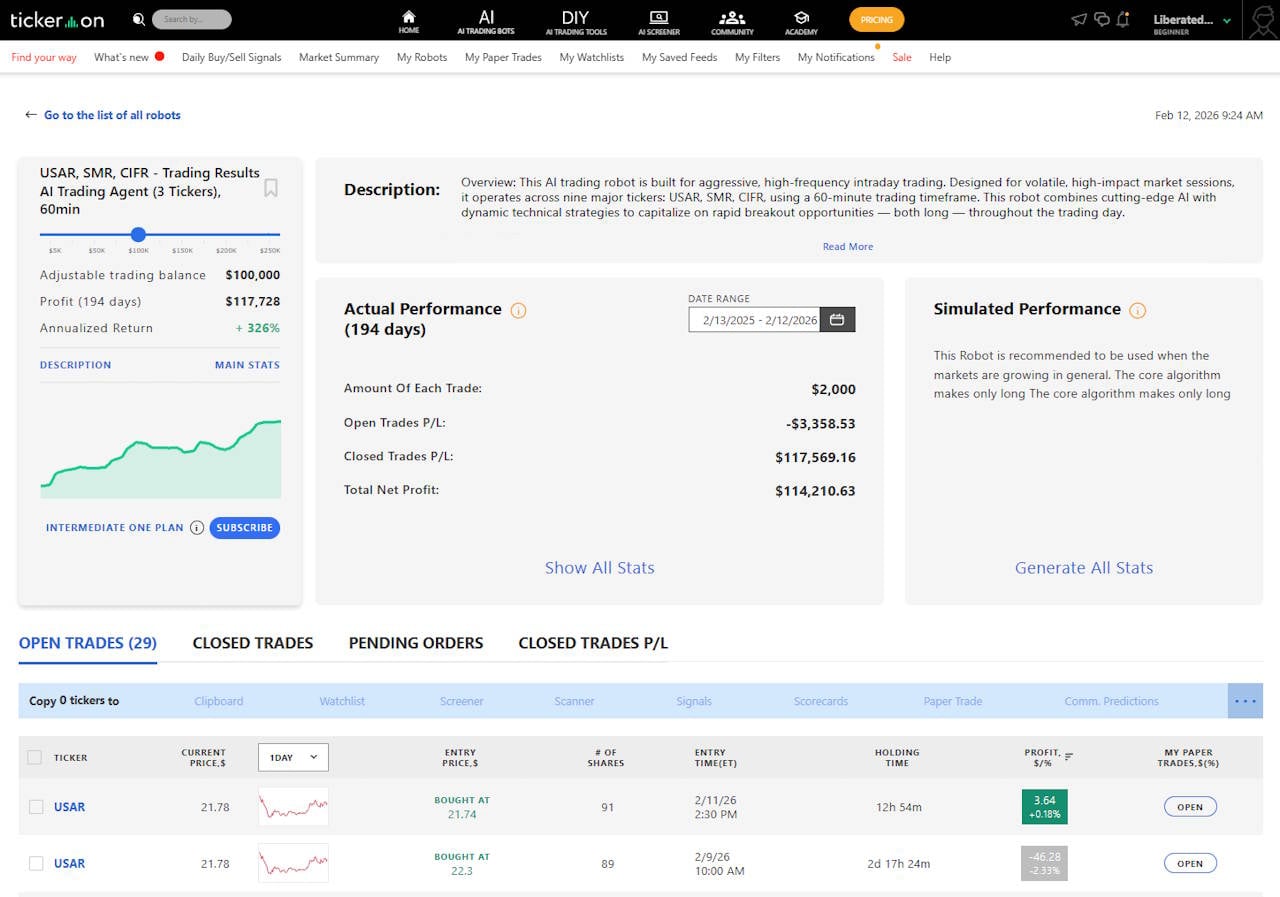
Task: Click info icon next to Actual Performance
Action: tap(518, 310)
